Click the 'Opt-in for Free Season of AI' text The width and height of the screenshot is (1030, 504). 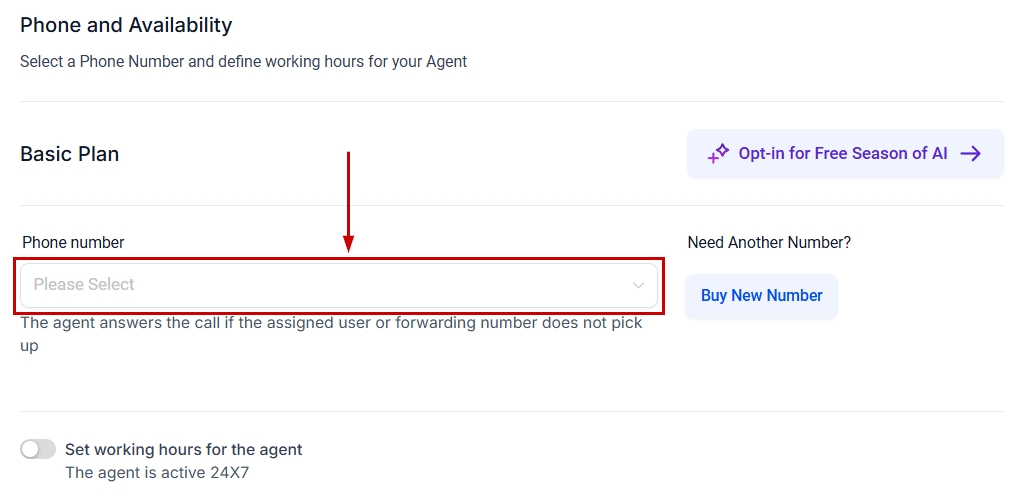(x=842, y=154)
